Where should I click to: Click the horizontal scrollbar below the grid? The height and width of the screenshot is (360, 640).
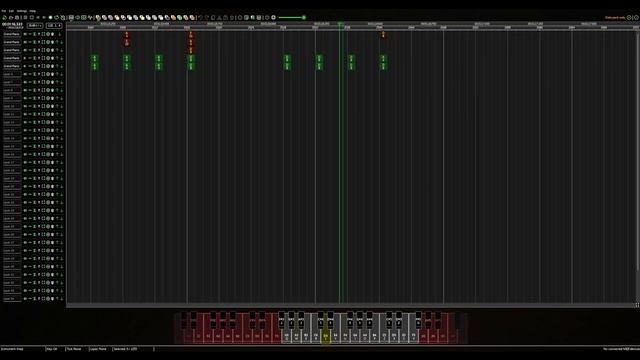(351, 305)
